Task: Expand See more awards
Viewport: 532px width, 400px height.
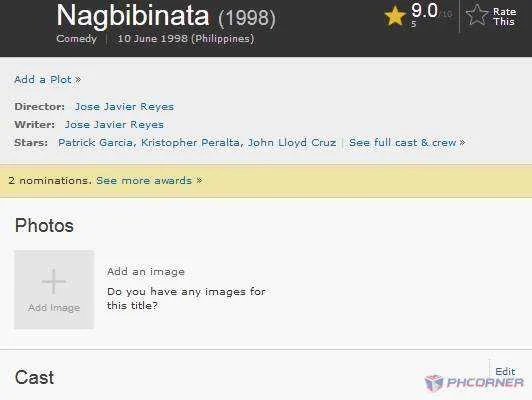Action: [x=149, y=180]
